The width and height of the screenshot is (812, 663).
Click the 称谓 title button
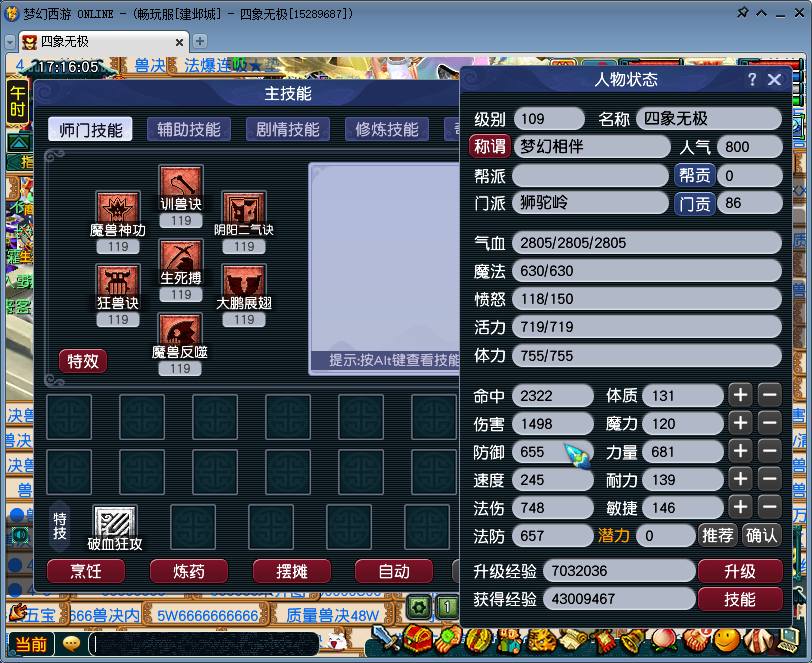(489, 146)
